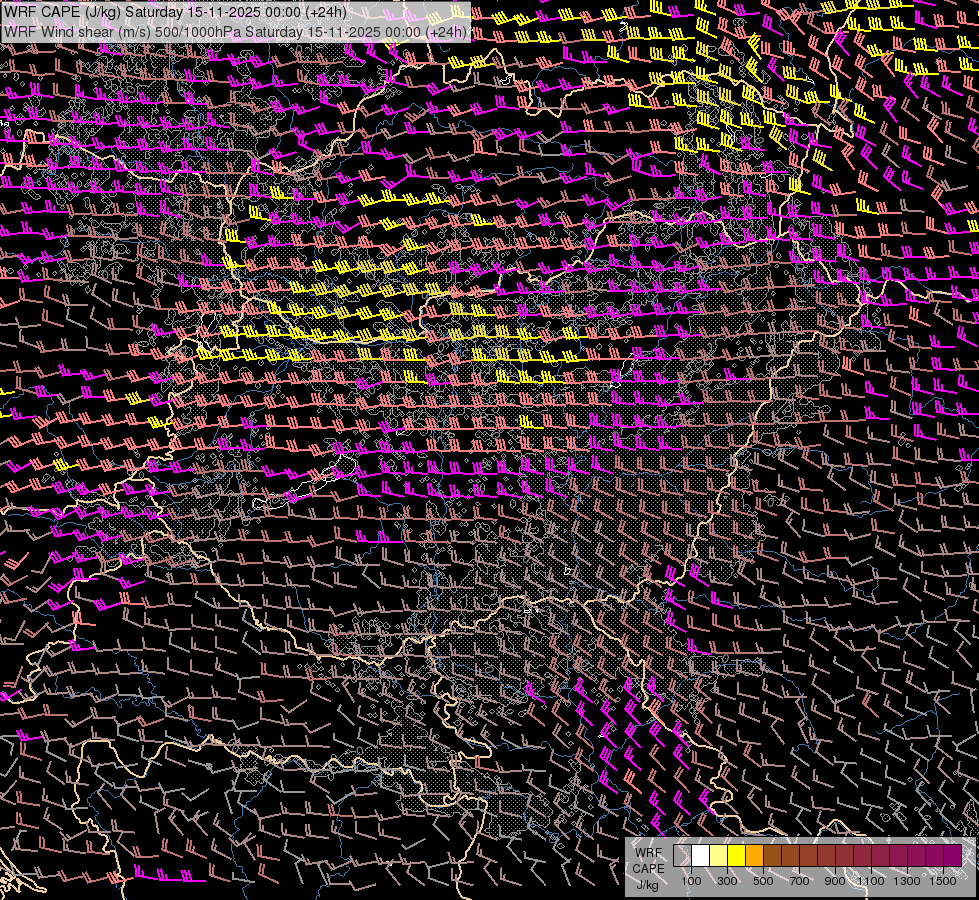Click the brown swatch above the 500 mark
This screenshot has width=979, height=900.
(x=772, y=855)
